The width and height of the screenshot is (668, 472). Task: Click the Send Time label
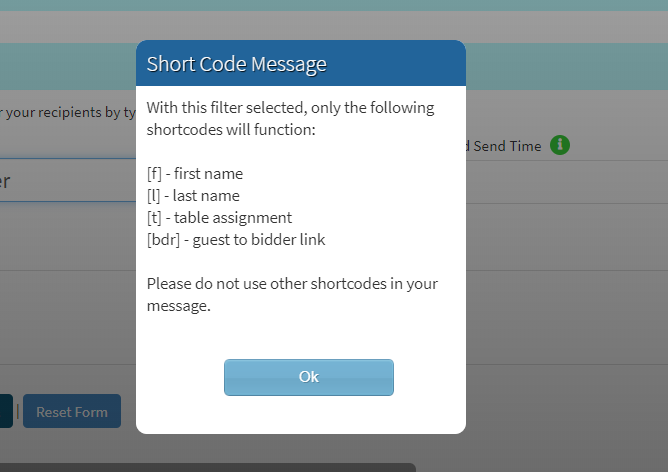point(507,146)
